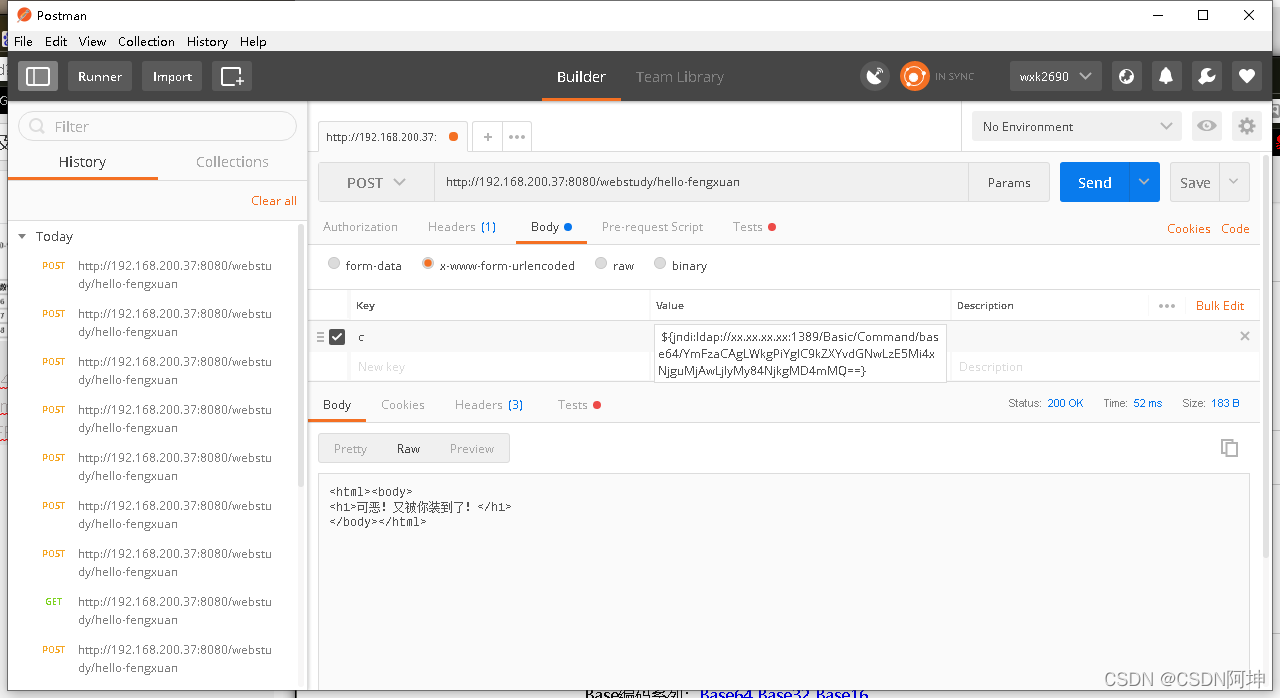Open the Save button dropdown arrow
Image resolution: width=1280 pixels, height=698 pixels.
coord(1234,182)
